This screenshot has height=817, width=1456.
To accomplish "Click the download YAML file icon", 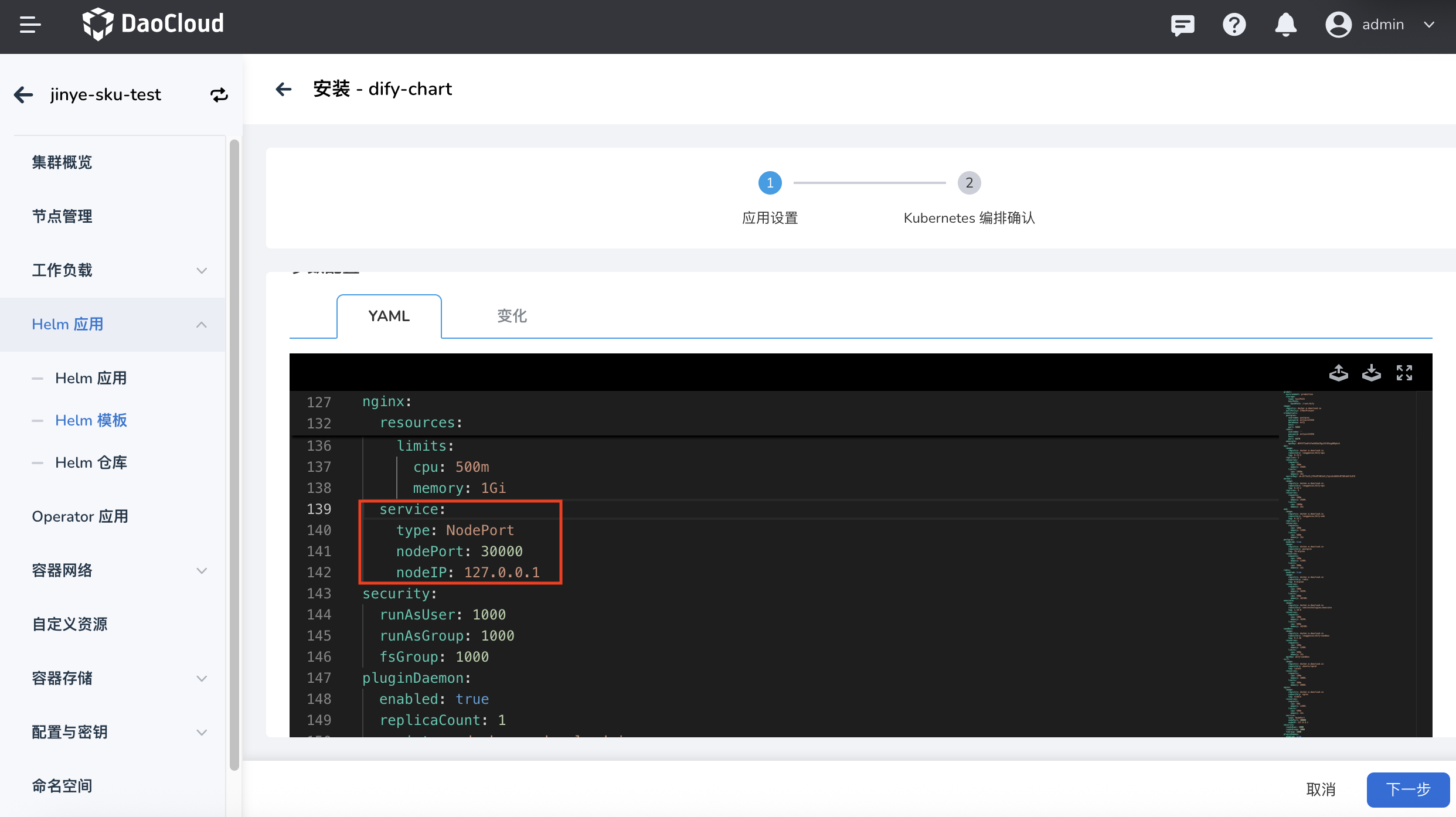I will (1371, 373).
